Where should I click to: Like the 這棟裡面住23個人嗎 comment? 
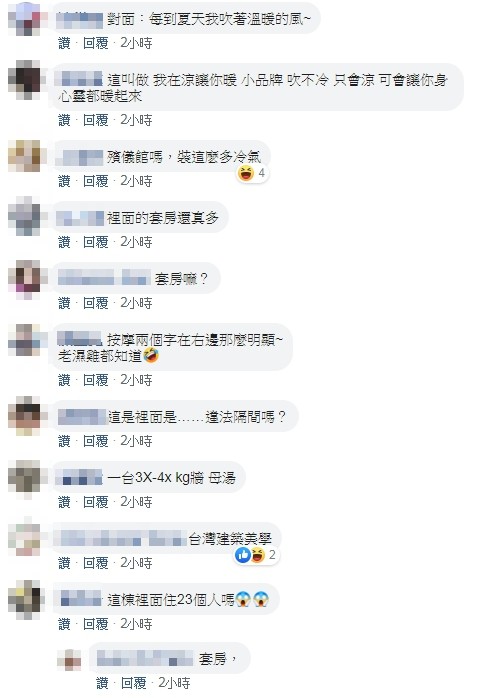(65, 624)
